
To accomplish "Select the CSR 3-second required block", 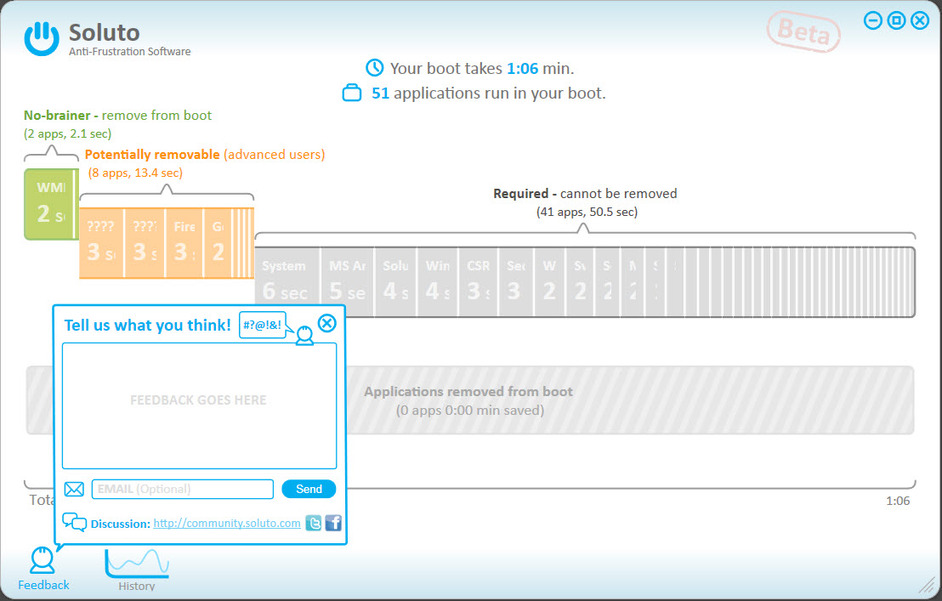I will coord(478,282).
